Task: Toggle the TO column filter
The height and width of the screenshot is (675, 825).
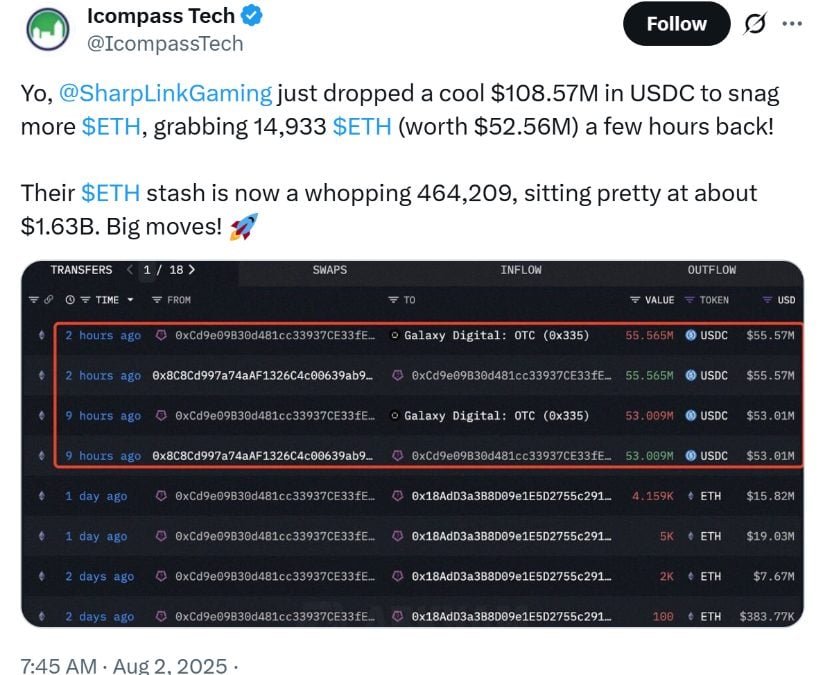Action: [393, 300]
